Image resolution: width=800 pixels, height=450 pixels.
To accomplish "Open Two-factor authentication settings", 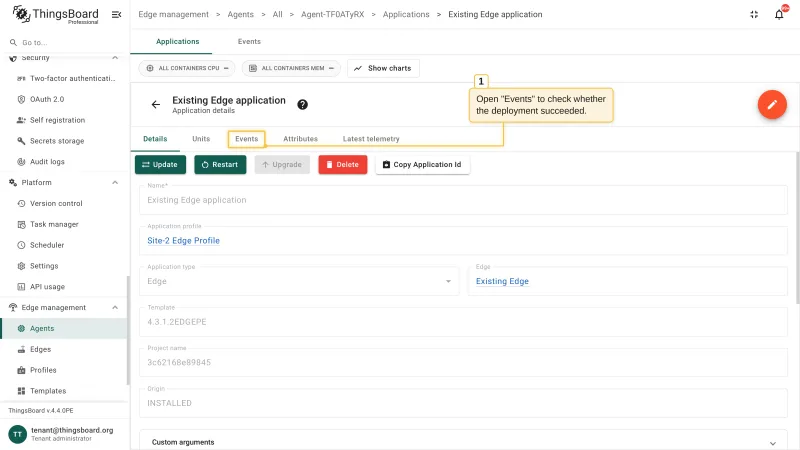I will click(65, 78).
